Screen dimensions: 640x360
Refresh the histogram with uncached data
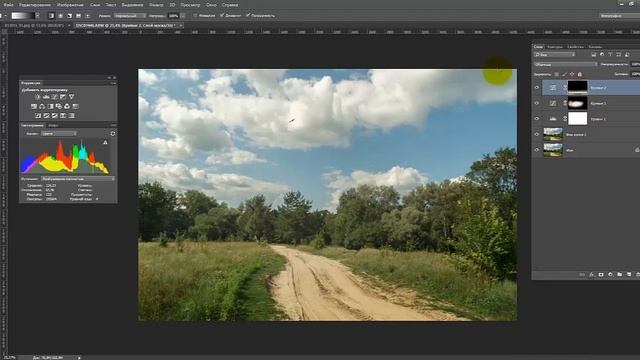coord(113,133)
